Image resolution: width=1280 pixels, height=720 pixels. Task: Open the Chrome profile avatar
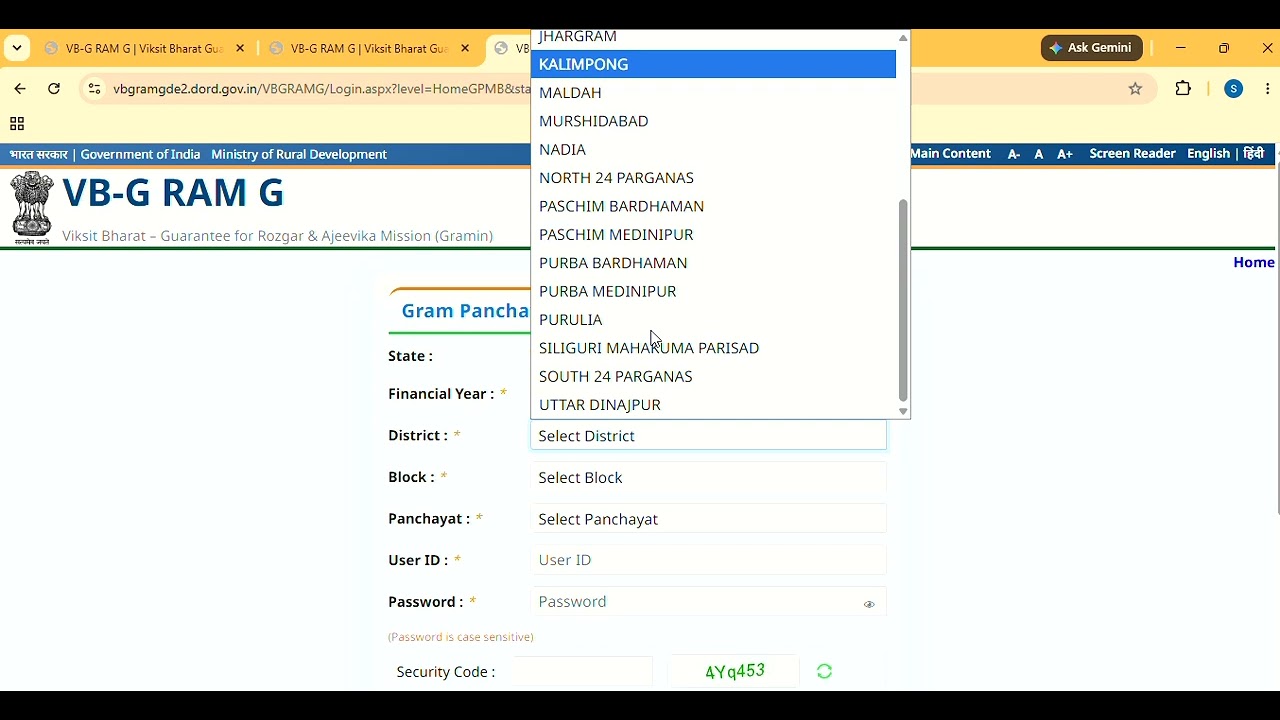(x=1234, y=89)
